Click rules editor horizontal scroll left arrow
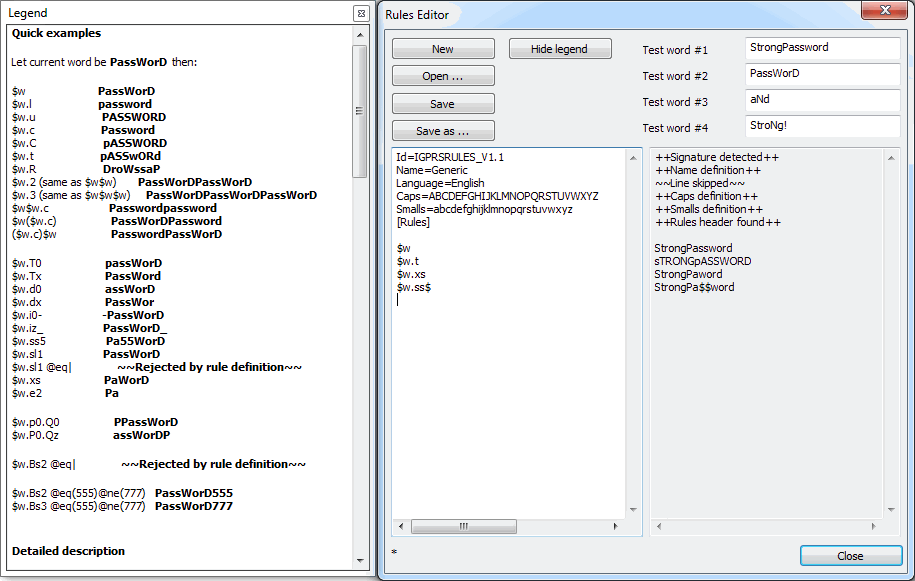The width and height of the screenshot is (915, 581). coord(401,526)
